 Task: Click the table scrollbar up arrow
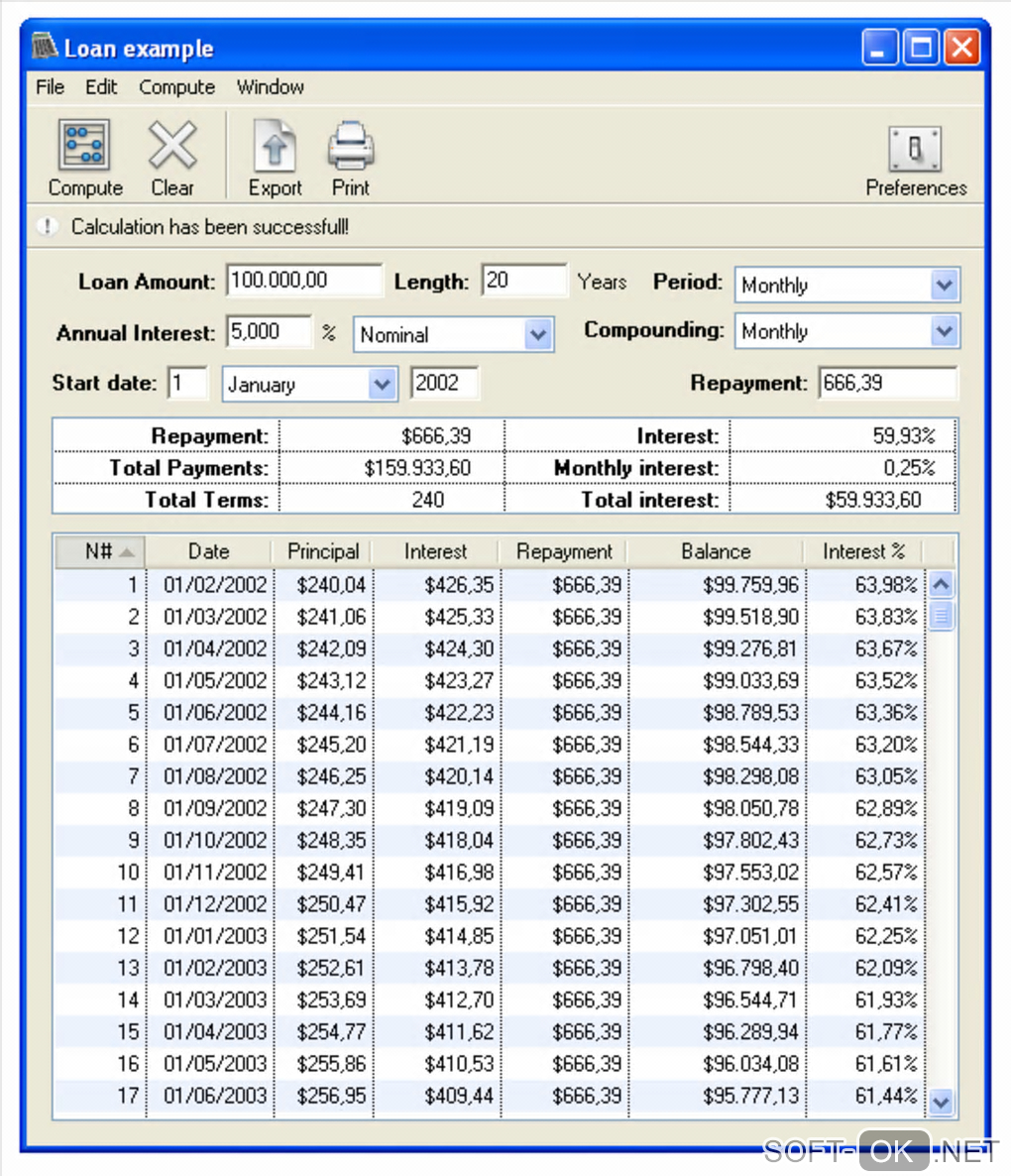(x=942, y=583)
